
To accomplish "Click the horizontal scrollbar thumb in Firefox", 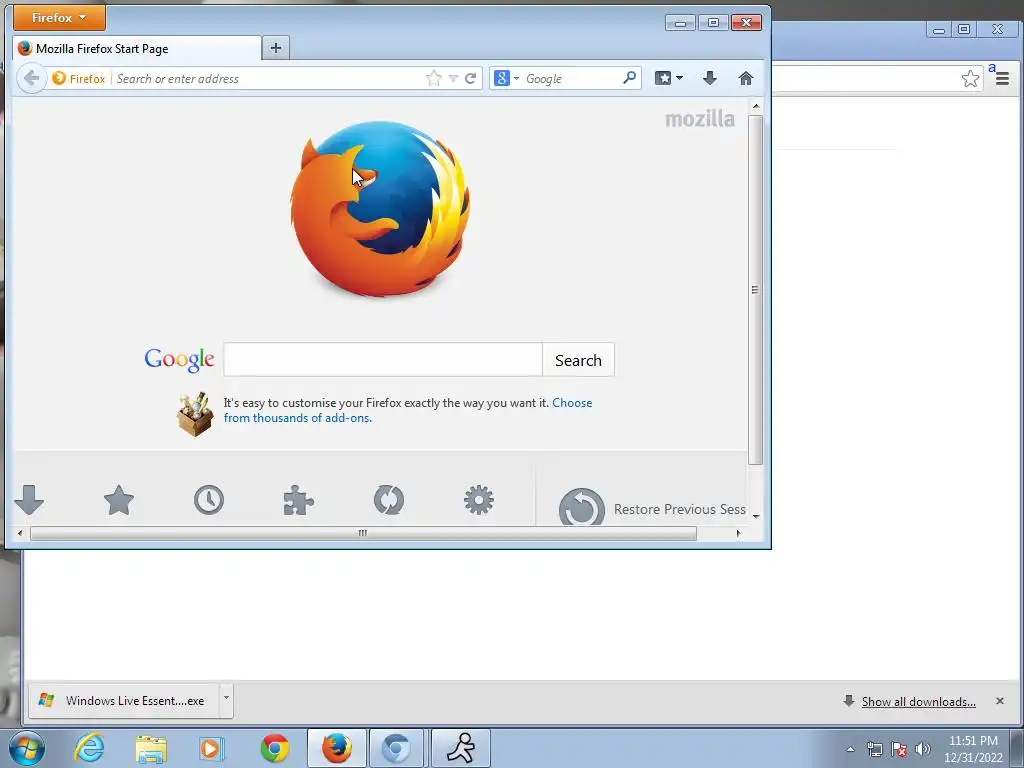I will click(x=363, y=533).
